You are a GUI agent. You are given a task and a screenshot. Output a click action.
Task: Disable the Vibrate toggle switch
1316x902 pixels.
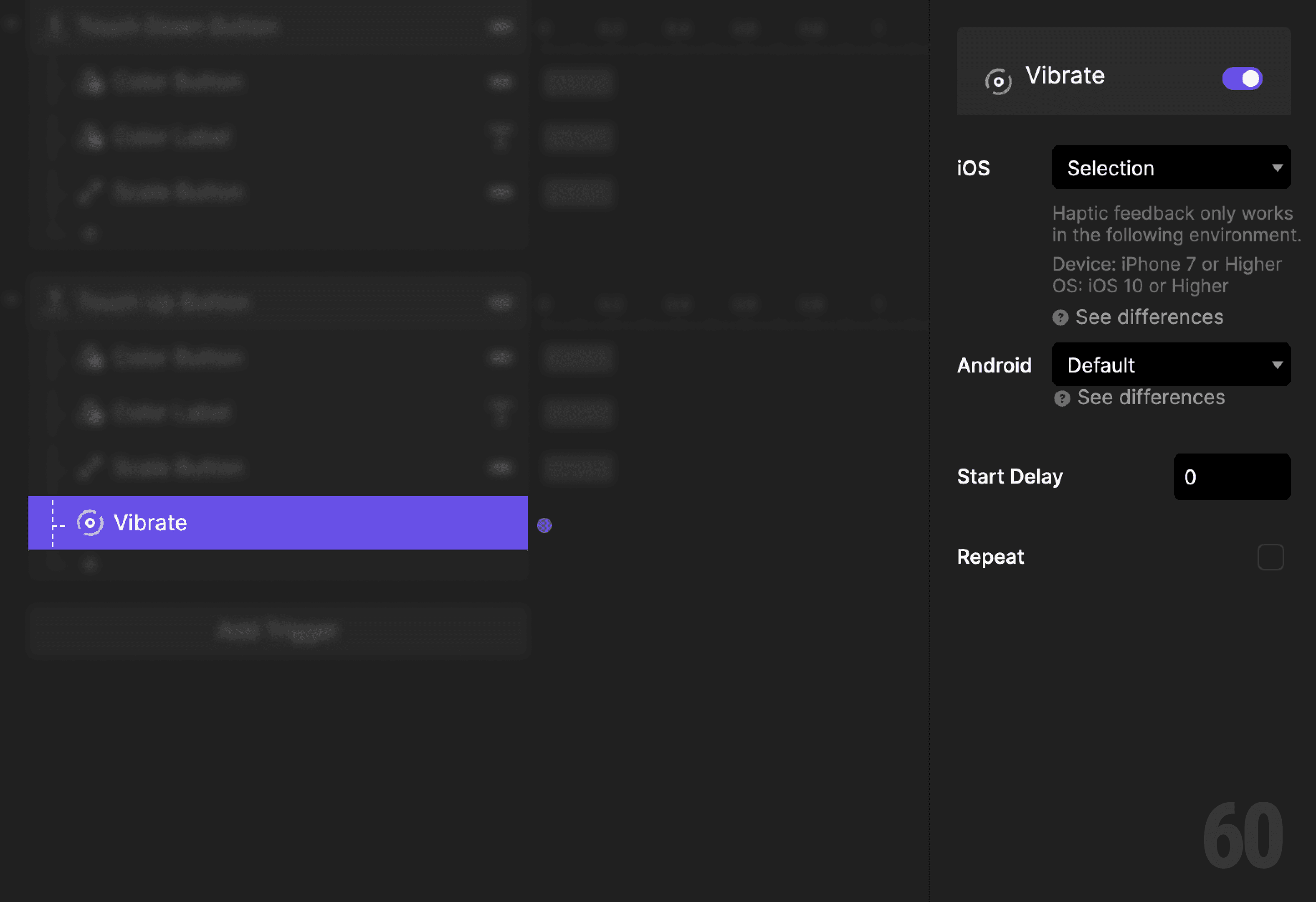(1242, 79)
